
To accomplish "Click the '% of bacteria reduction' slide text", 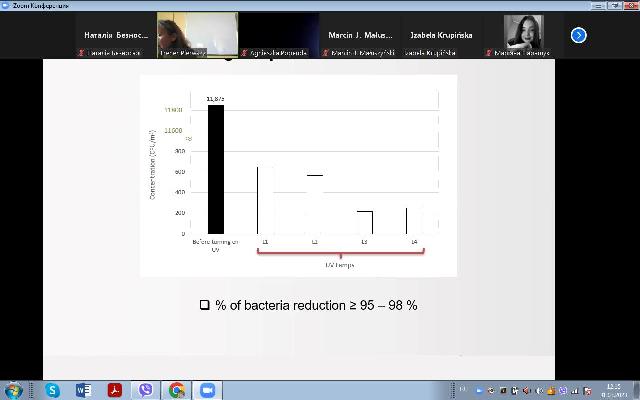I will coord(316,305).
